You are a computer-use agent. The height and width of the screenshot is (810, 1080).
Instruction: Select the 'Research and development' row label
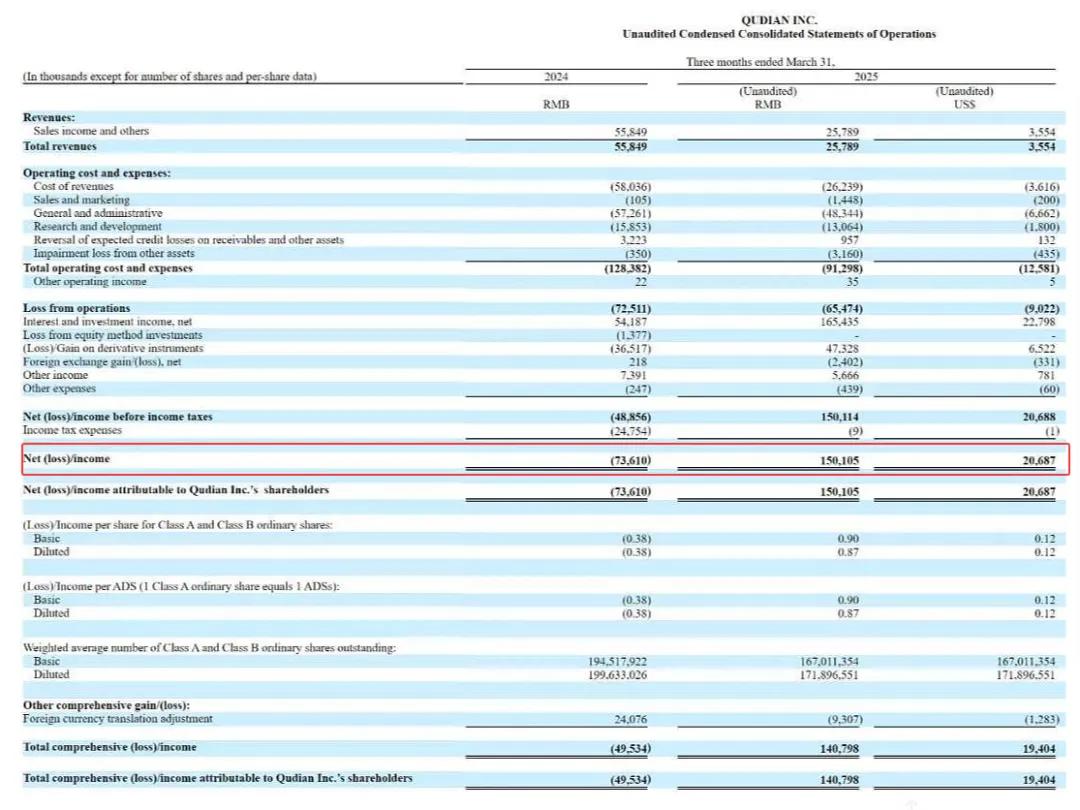tap(97, 227)
